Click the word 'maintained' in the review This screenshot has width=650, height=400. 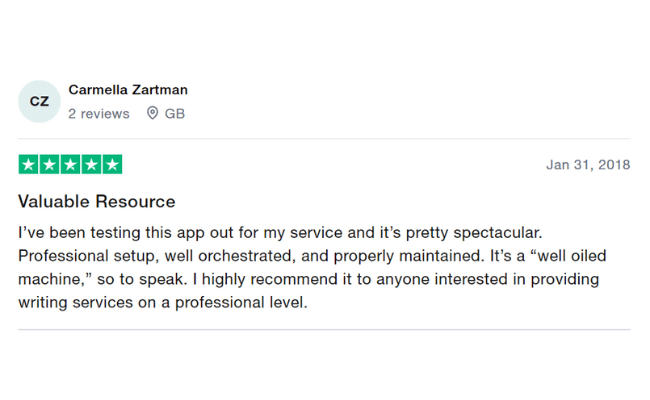(x=441, y=256)
